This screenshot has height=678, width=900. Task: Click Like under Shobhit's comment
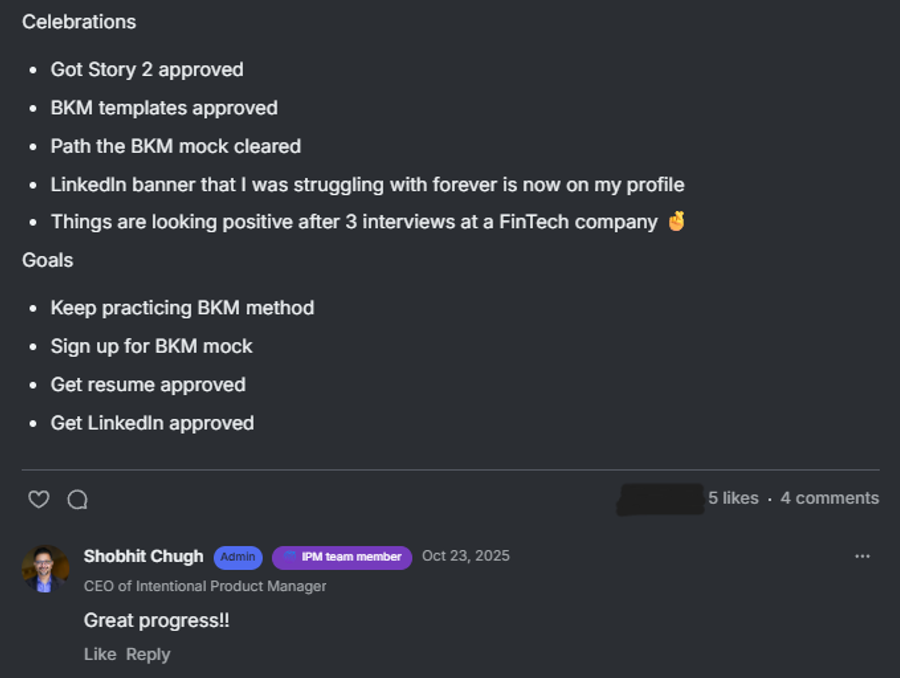pos(99,654)
